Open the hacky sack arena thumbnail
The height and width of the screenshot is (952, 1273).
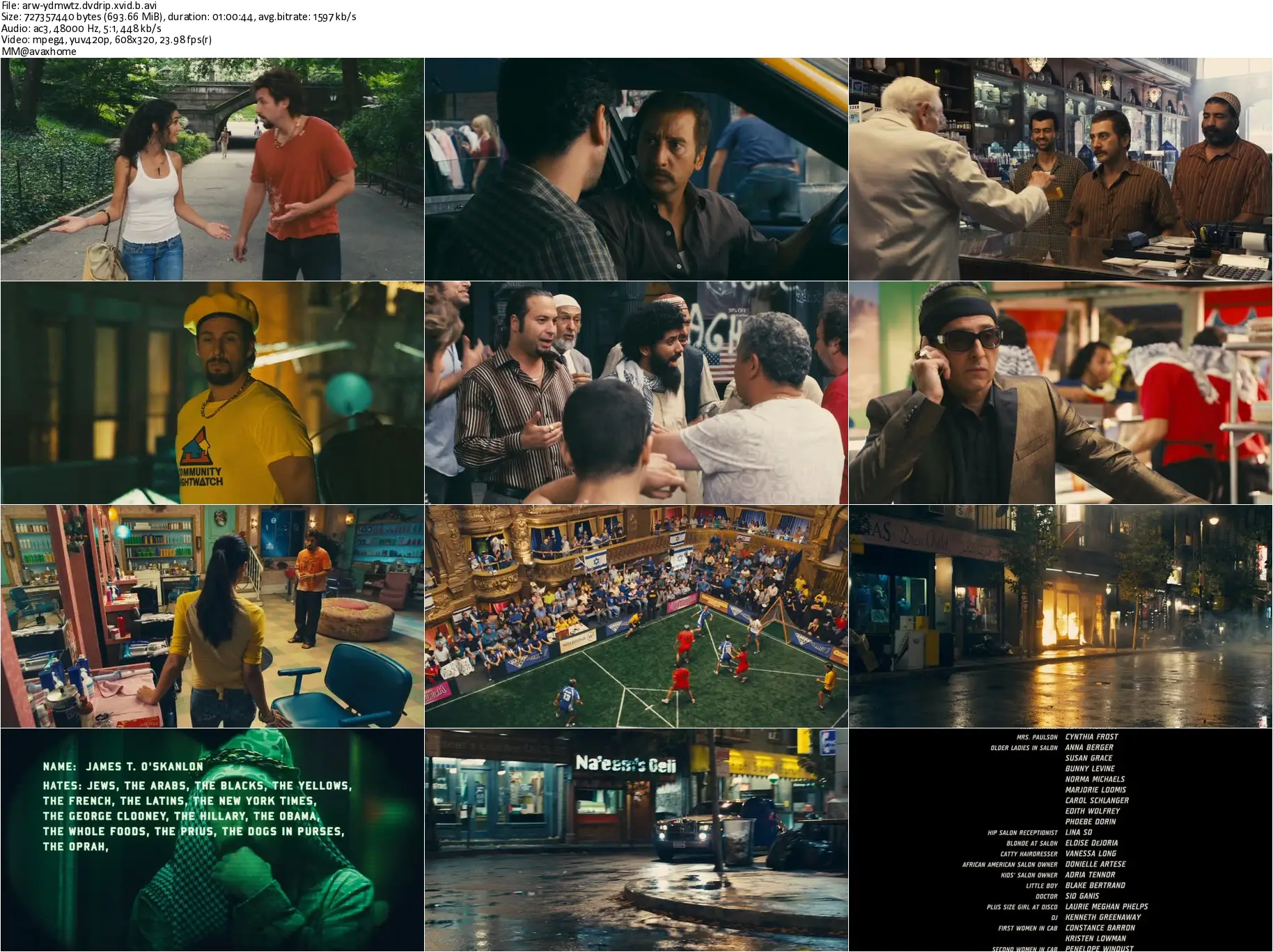click(636, 616)
